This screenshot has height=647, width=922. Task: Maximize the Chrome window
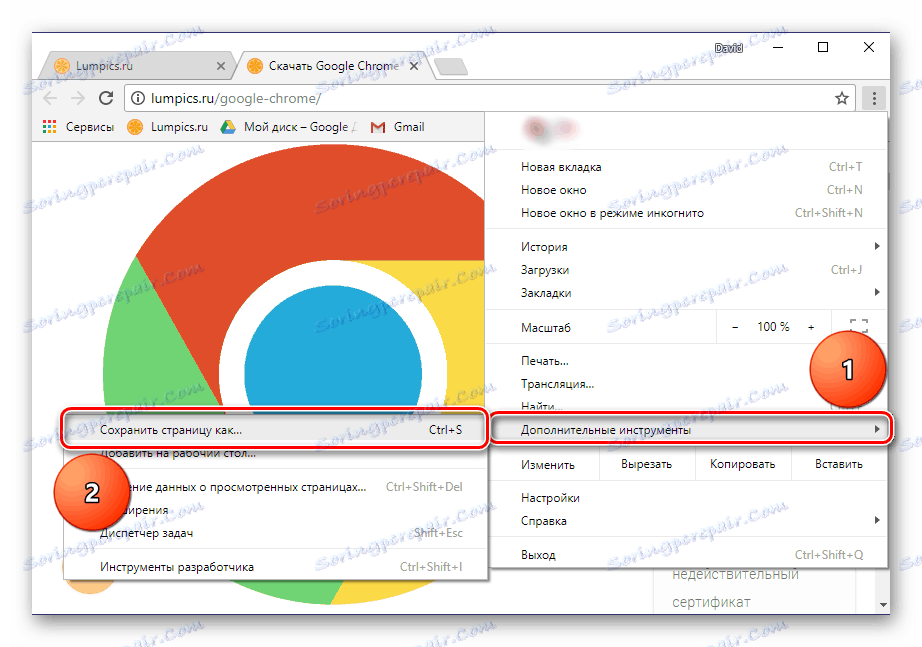pyautogui.click(x=823, y=47)
